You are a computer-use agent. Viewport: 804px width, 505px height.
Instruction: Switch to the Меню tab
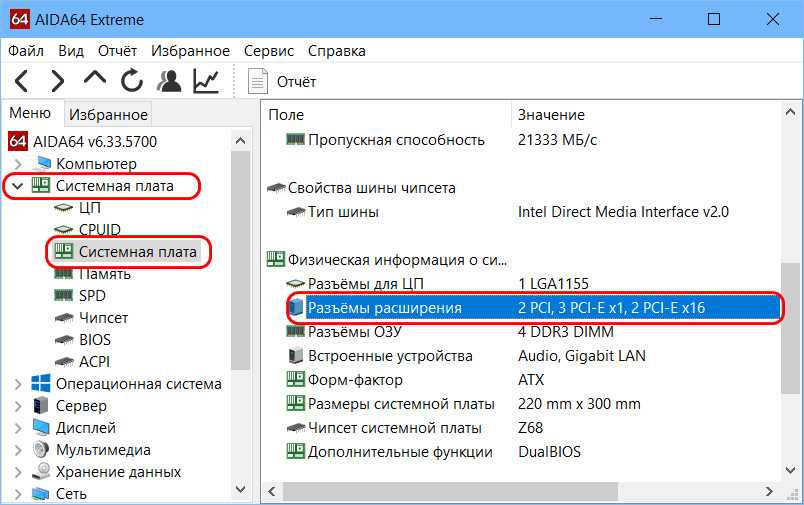30,113
